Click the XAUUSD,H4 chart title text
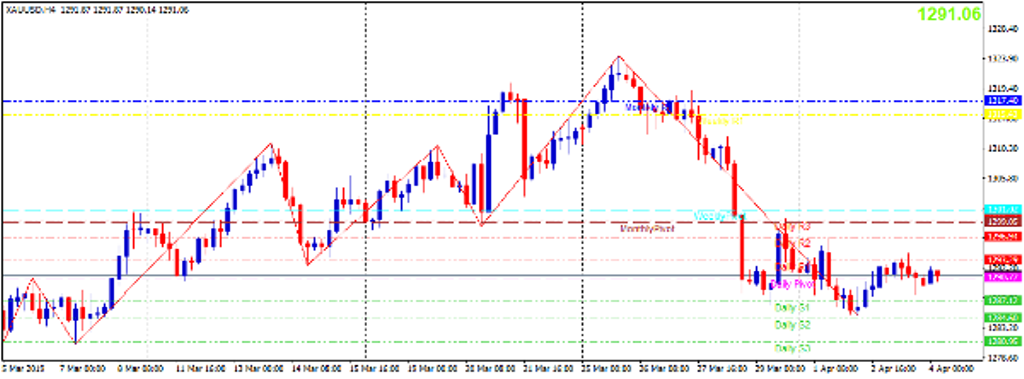Image resolution: width=1024 pixels, height=379 pixels. coord(31,11)
